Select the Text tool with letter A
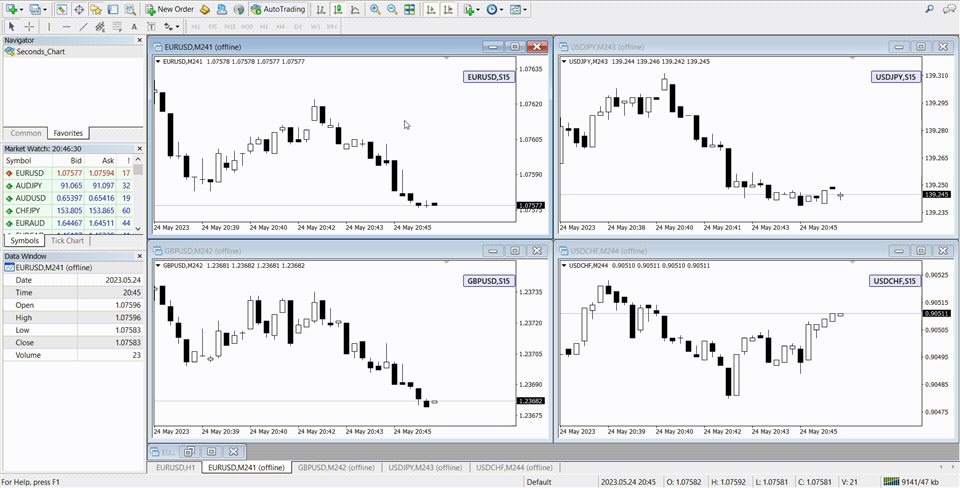This screenshot has width=960, height=488. 134,26
